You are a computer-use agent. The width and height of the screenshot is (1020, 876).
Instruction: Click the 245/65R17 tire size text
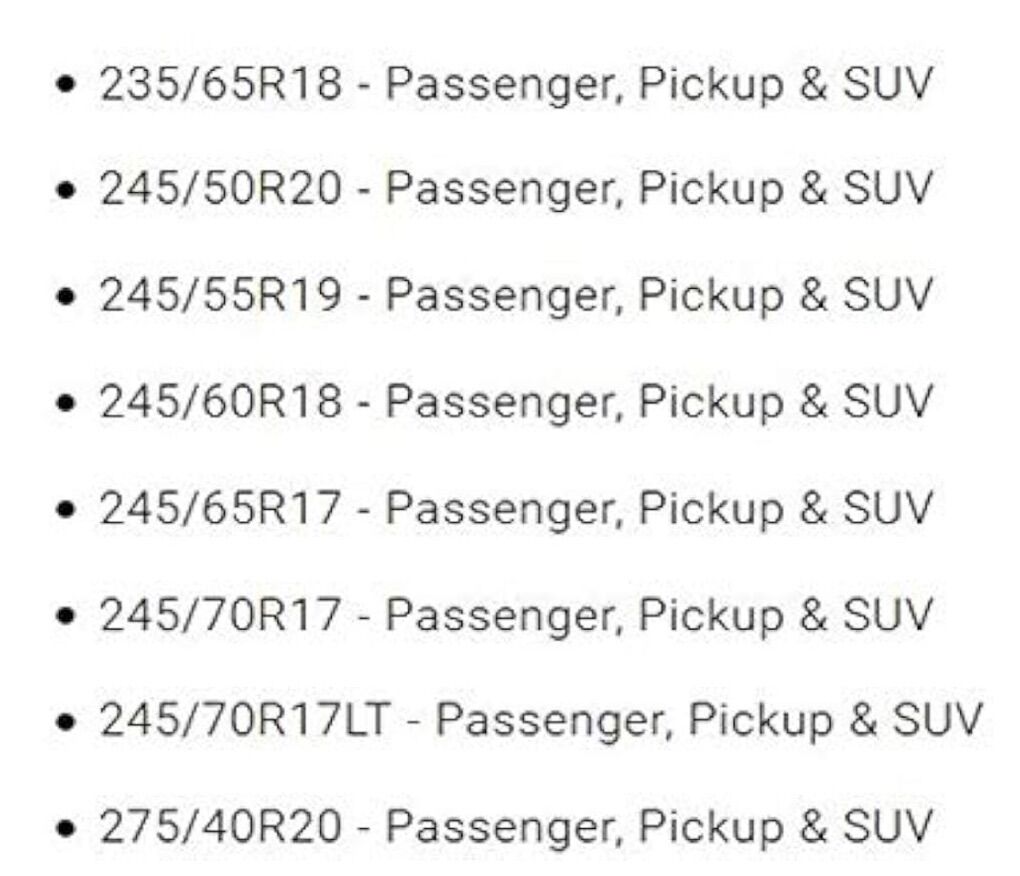(x=220, y=508)
